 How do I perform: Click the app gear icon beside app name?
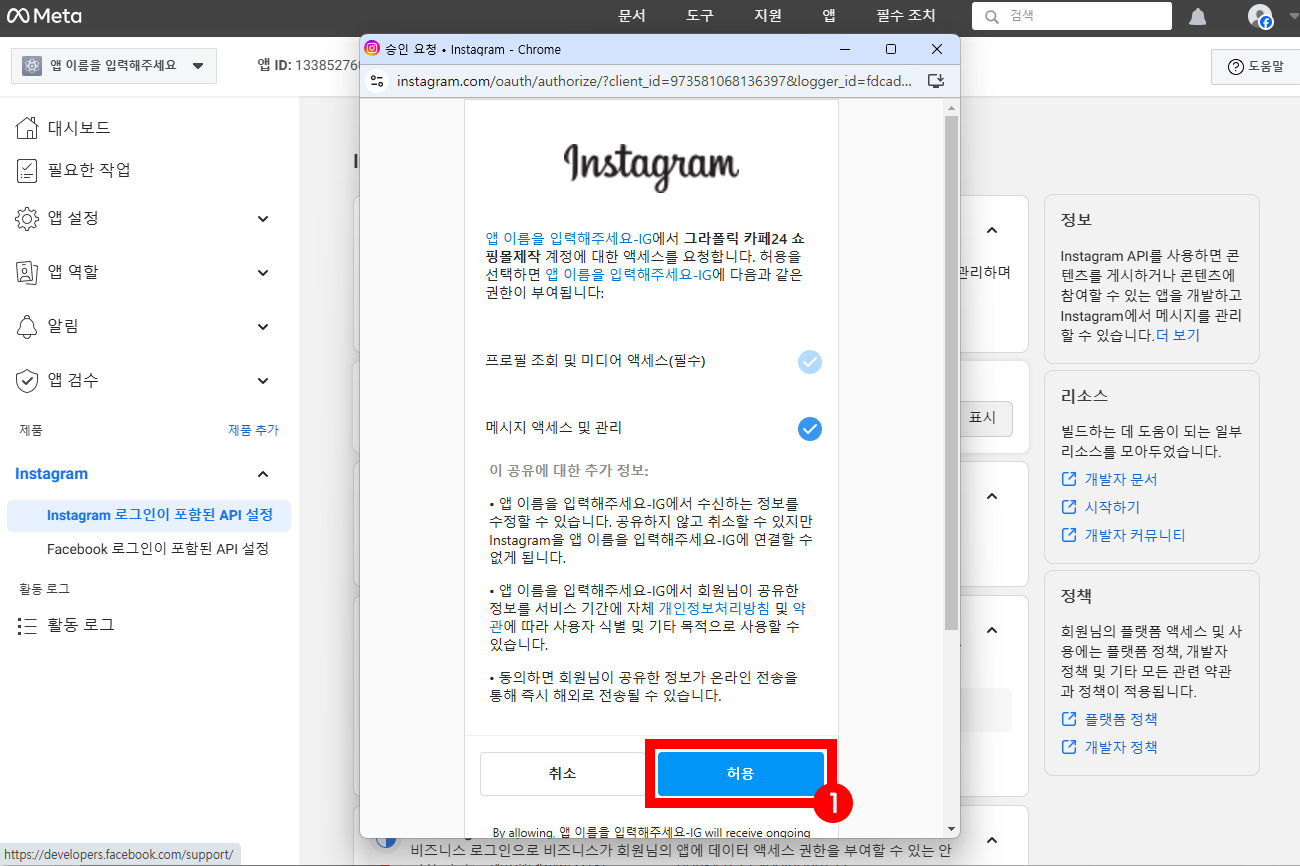tap(32, 65)
